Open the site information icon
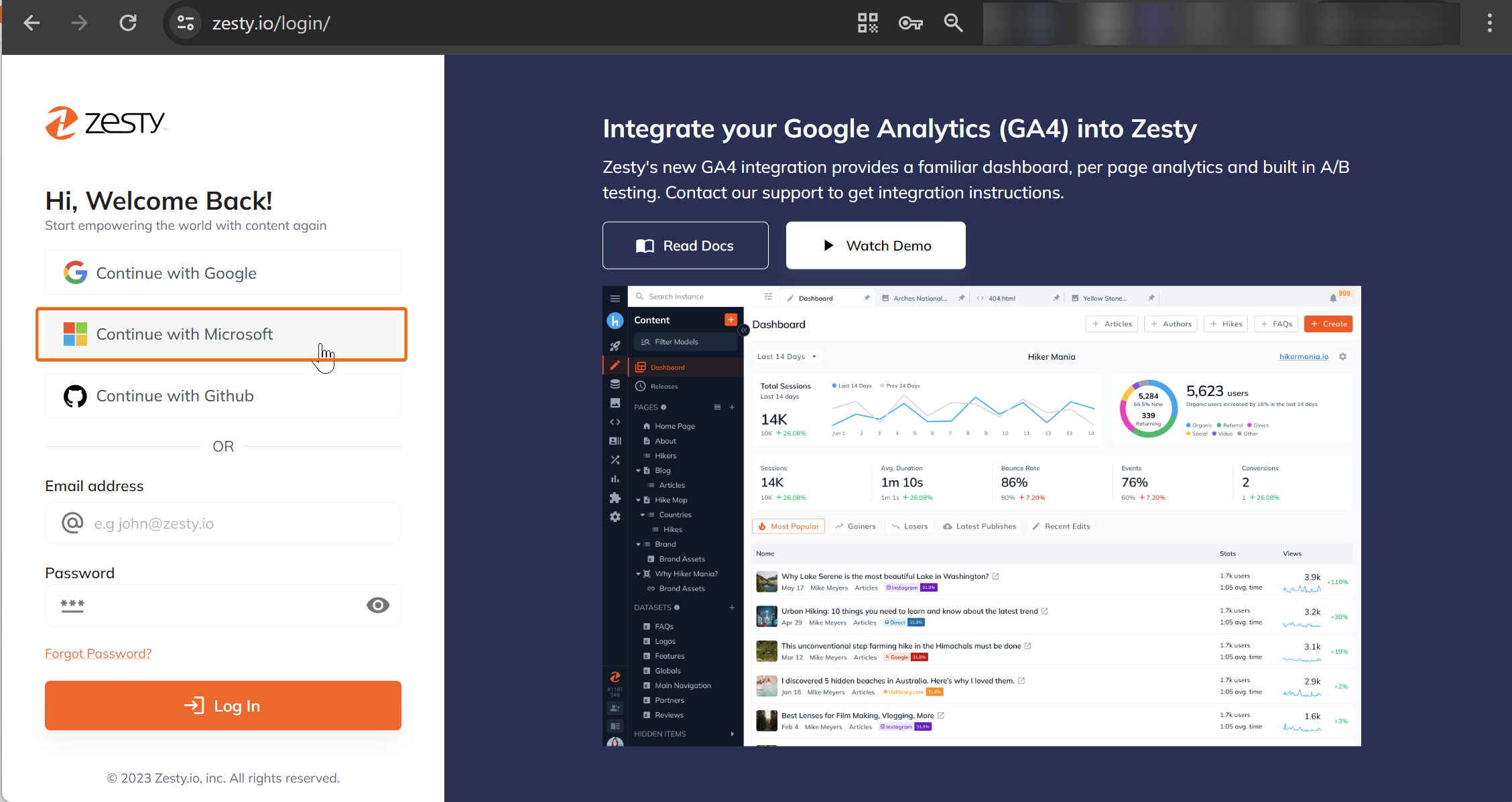The width and height of the screenshot is (1512, 802). tap(186, 23)
